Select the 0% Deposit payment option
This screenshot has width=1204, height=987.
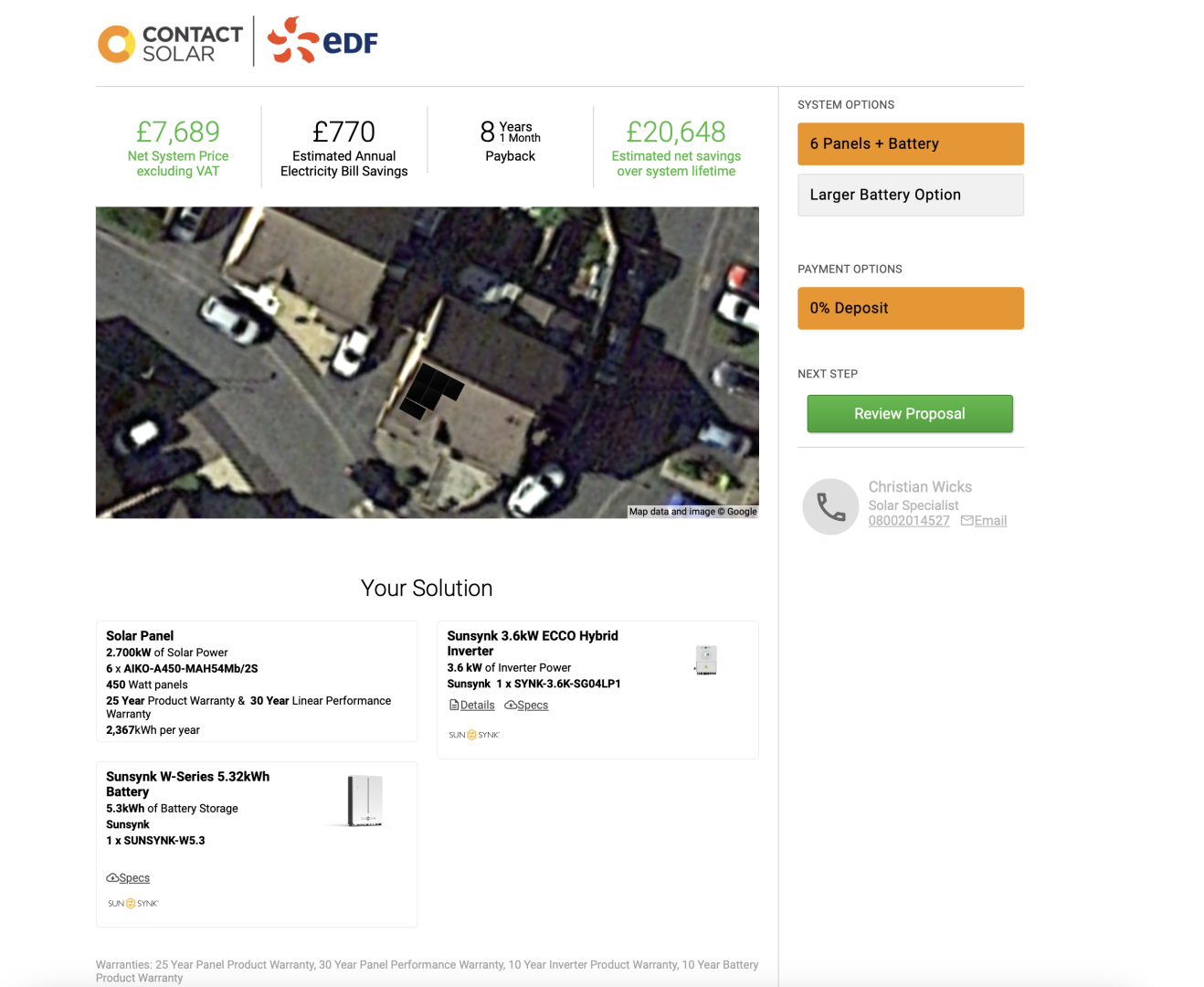910,309
